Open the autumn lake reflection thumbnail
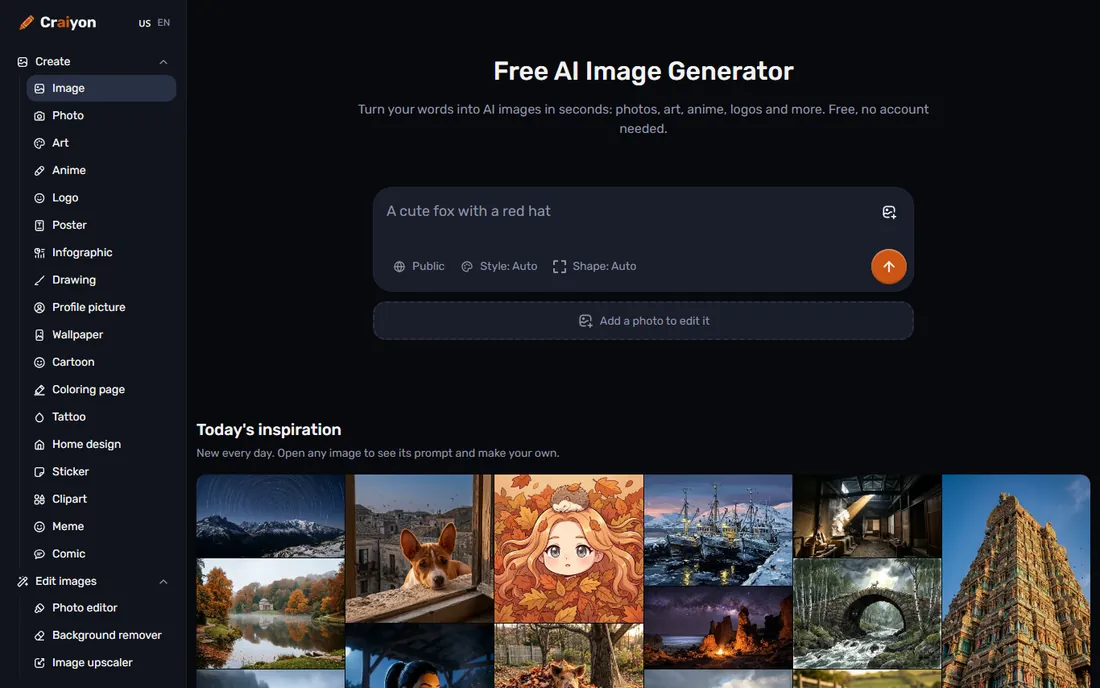 pyautogui.click(x=270, y=614)
